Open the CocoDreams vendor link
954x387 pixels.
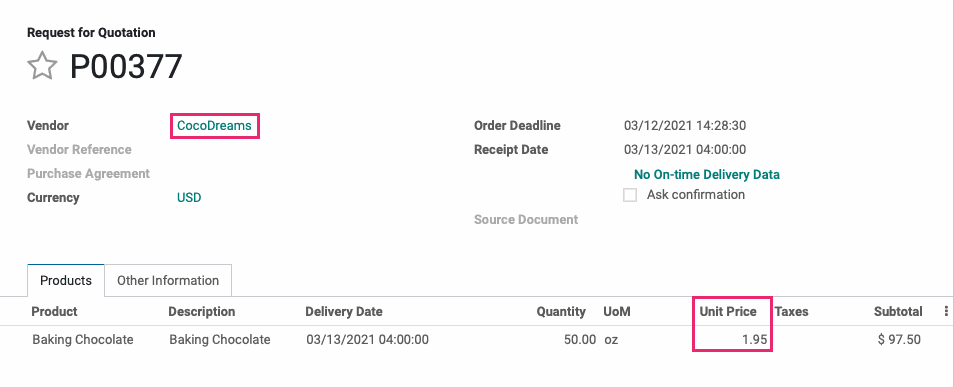(214, 126)
